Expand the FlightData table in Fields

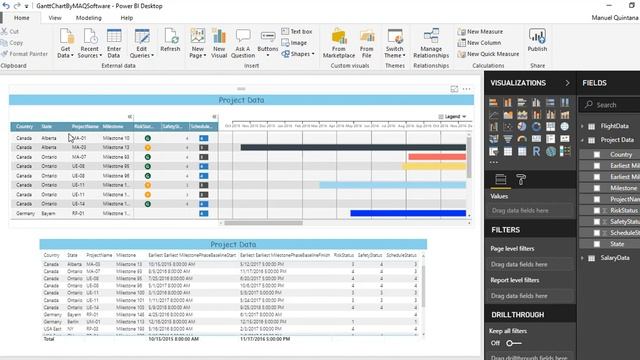[582, 127]
